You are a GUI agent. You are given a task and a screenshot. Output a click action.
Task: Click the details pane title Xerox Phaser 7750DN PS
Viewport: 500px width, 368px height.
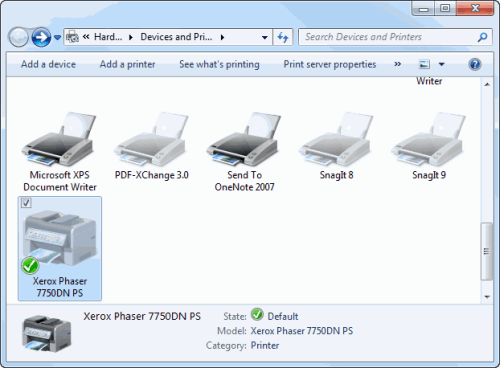[x=142, y=316]
